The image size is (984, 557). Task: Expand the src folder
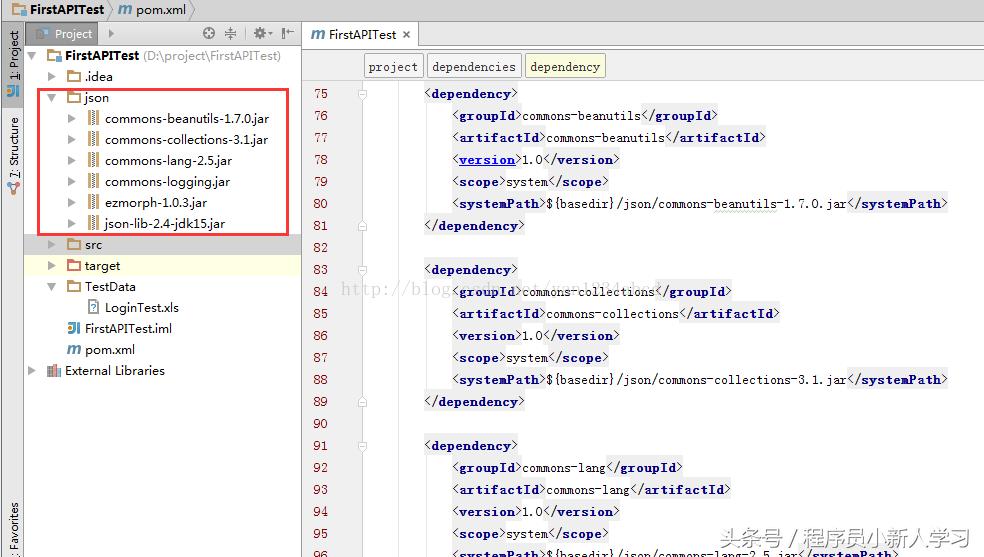point(52,245)
